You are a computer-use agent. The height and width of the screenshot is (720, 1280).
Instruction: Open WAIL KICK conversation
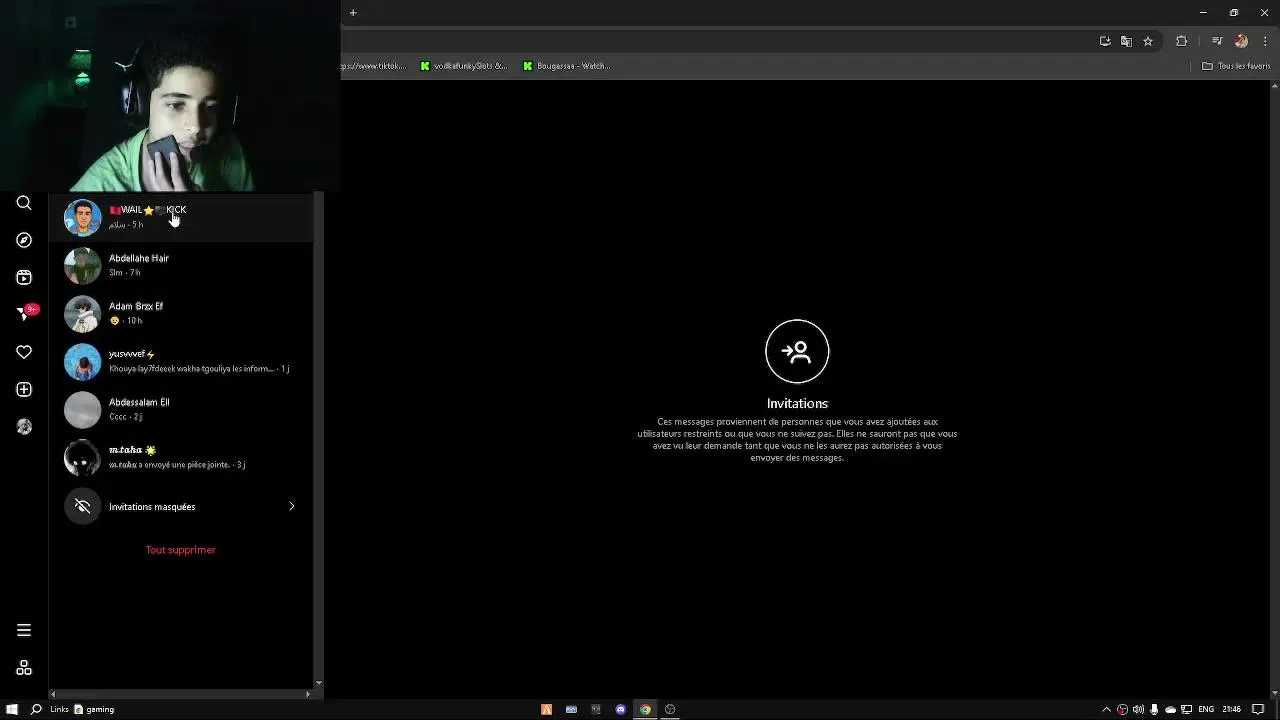(x=181, y=217)
